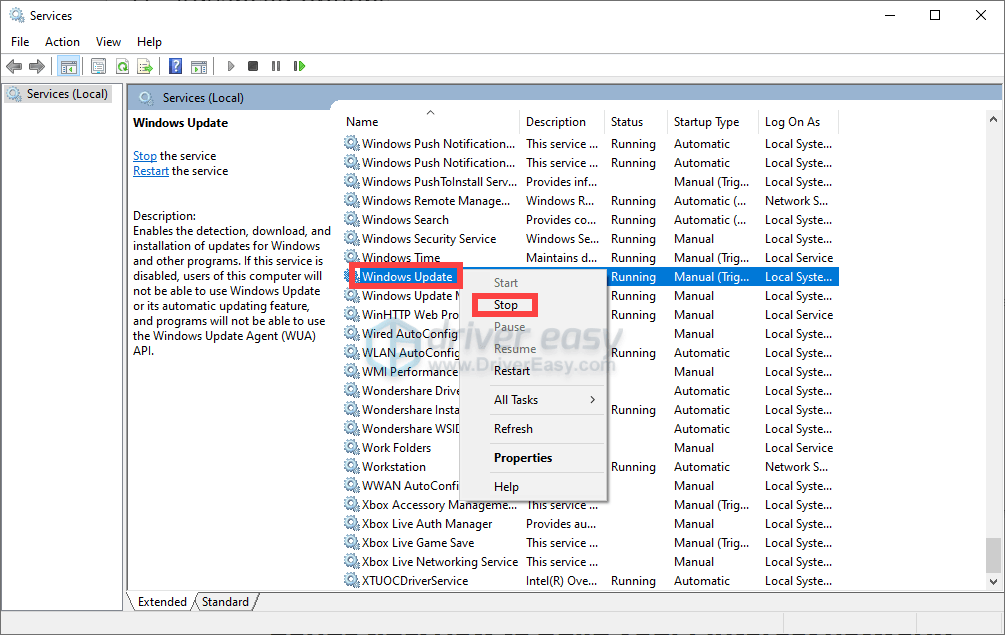Open the Properties toolbar icon
This screenshot has width=1005, height=635.
(99, 66)
